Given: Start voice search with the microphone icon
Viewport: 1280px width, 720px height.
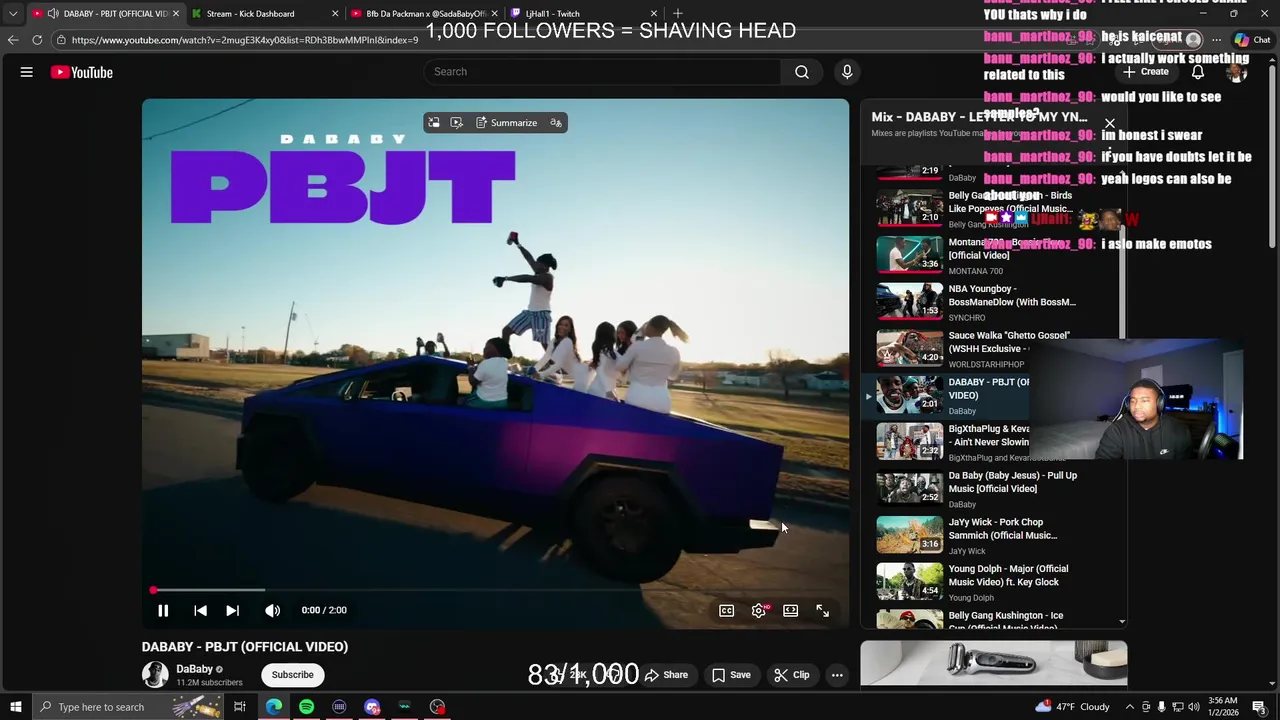Looking at the screenshot, I should point(847,72).
